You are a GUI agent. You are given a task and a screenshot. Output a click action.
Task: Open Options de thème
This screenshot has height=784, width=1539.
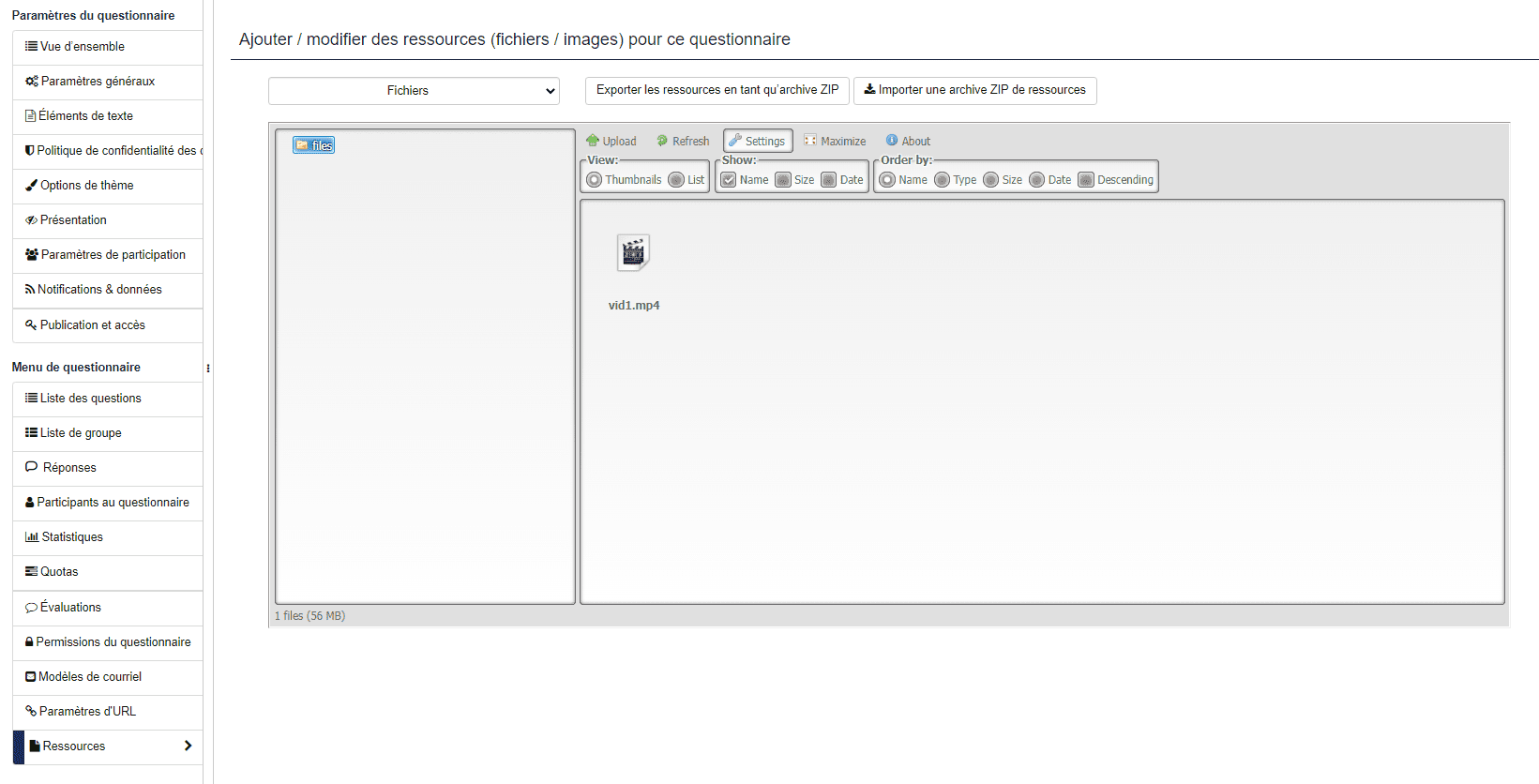click(x=108, y=186)
